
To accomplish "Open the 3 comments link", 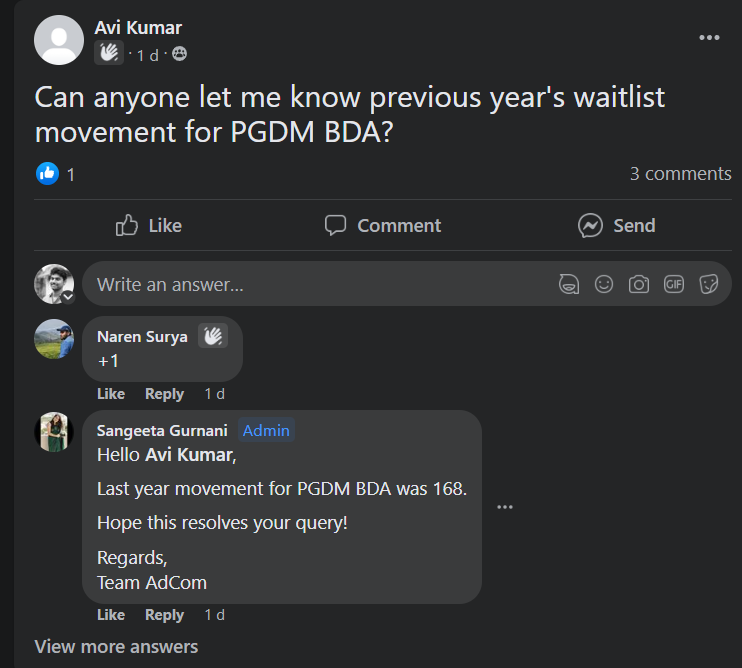I will 680,174.
